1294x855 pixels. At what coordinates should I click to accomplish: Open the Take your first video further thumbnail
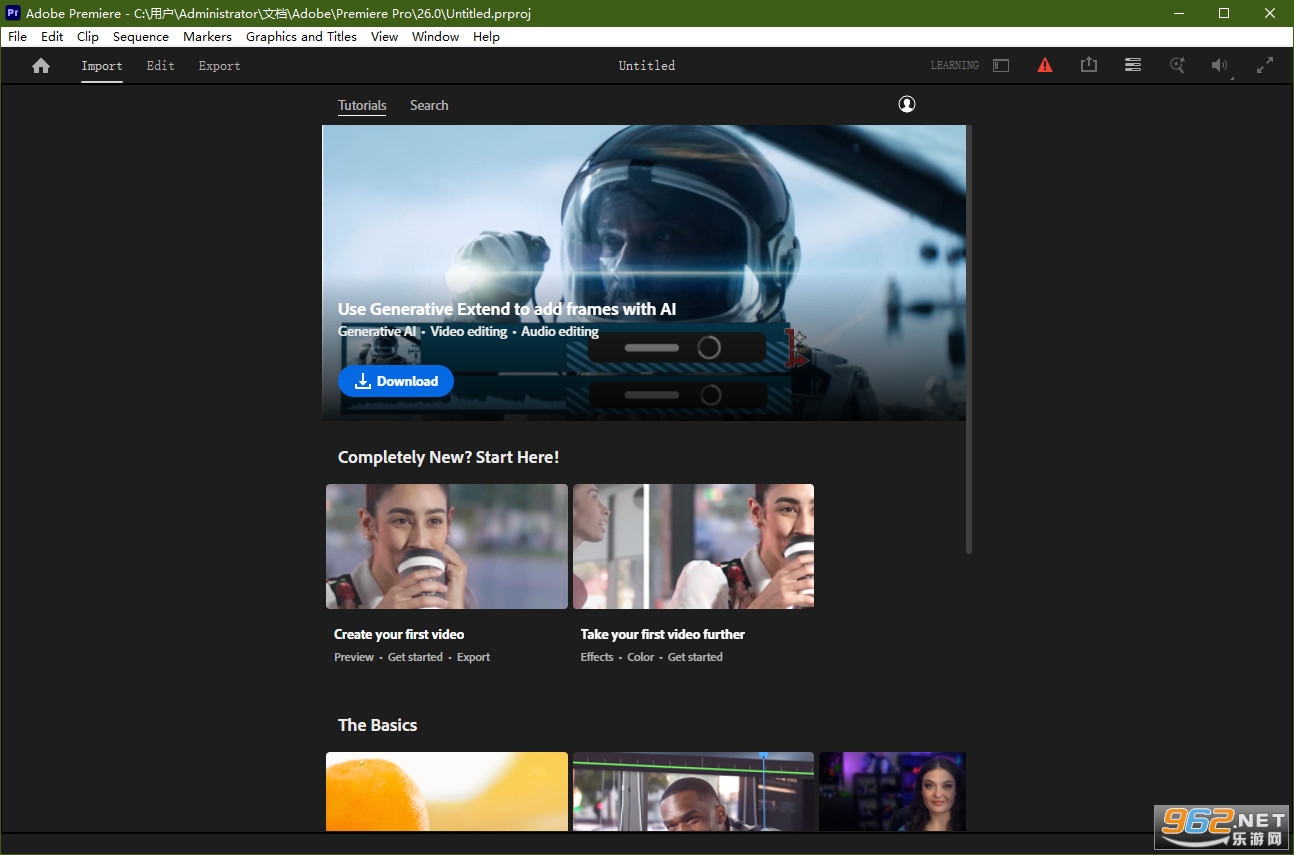[693, 546]
